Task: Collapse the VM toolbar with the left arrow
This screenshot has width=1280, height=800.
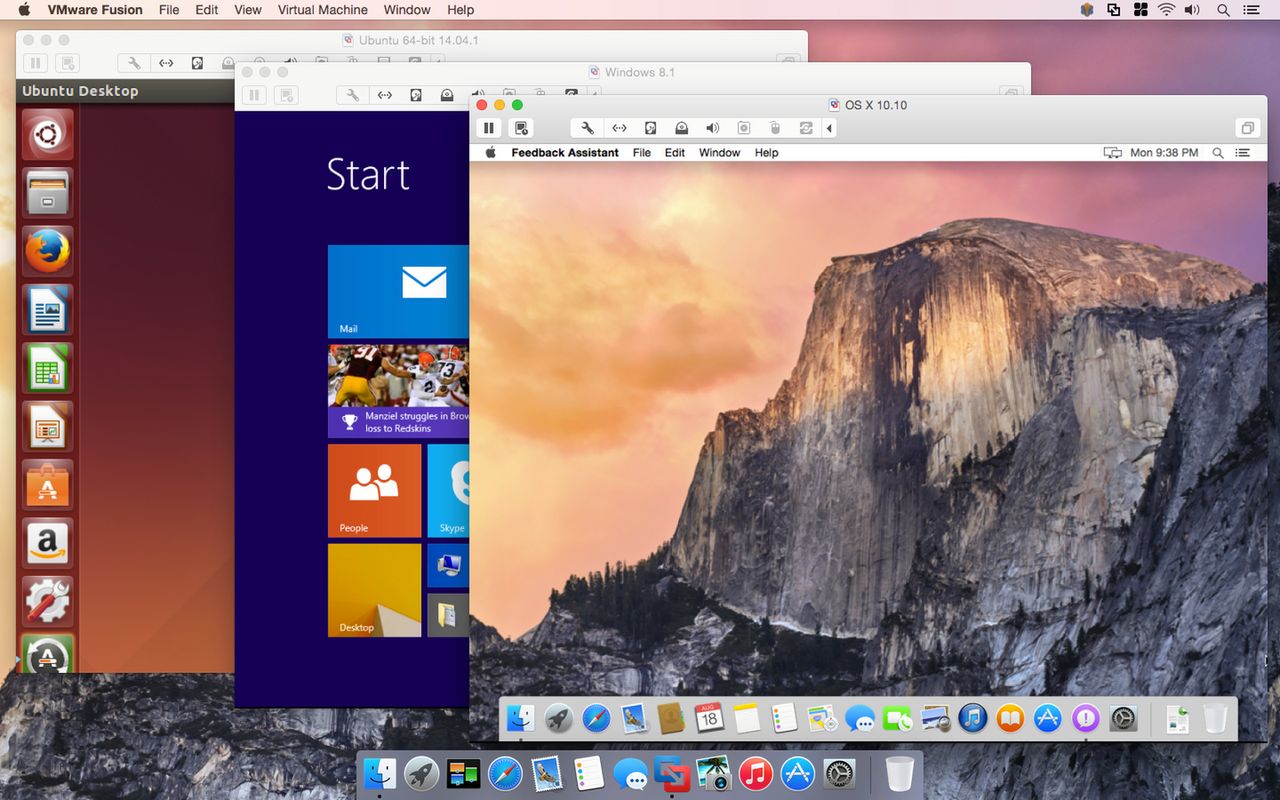Action: [829, 128]
